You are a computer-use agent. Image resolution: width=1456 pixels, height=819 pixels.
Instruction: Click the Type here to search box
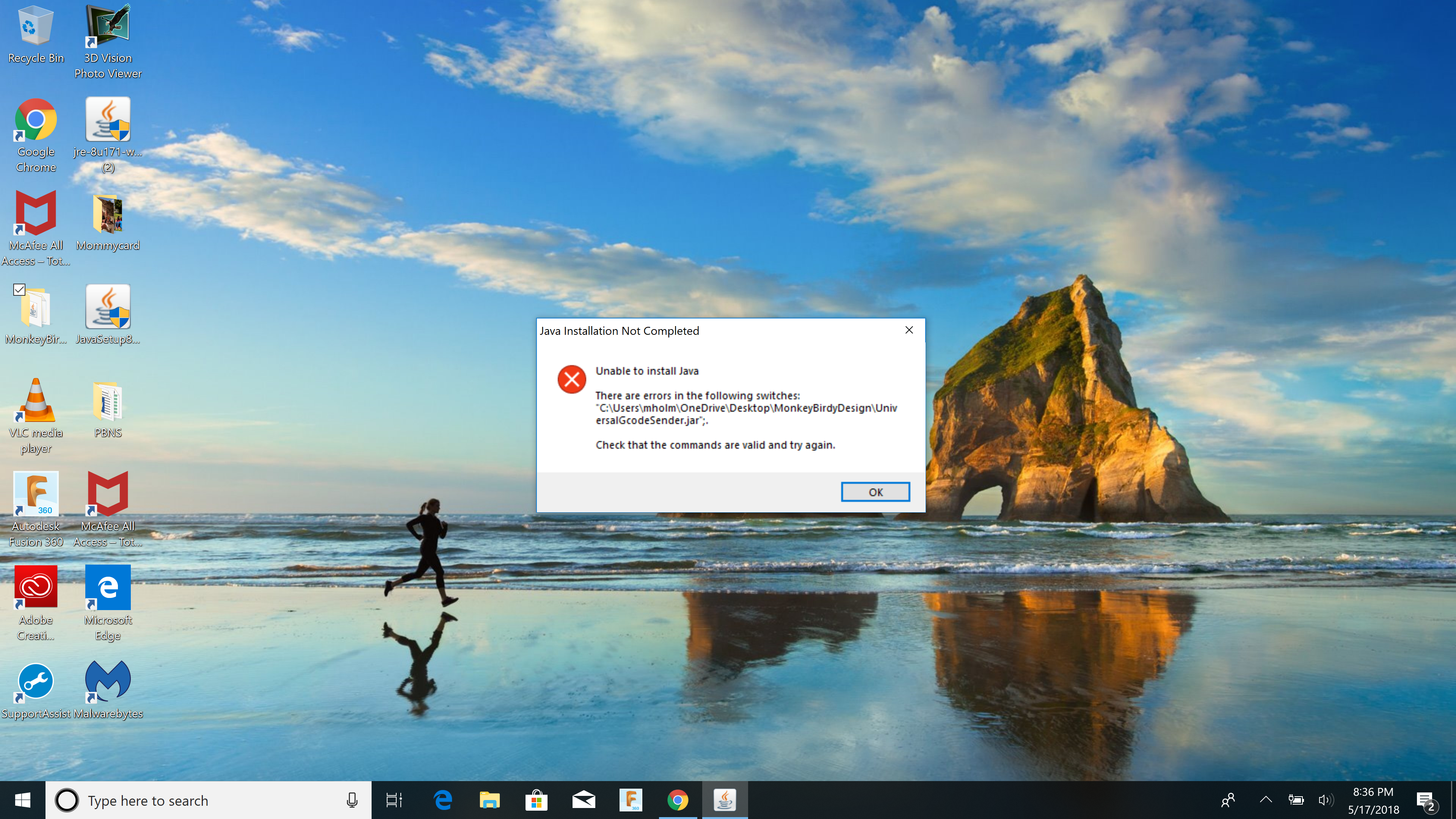point(208,800)
